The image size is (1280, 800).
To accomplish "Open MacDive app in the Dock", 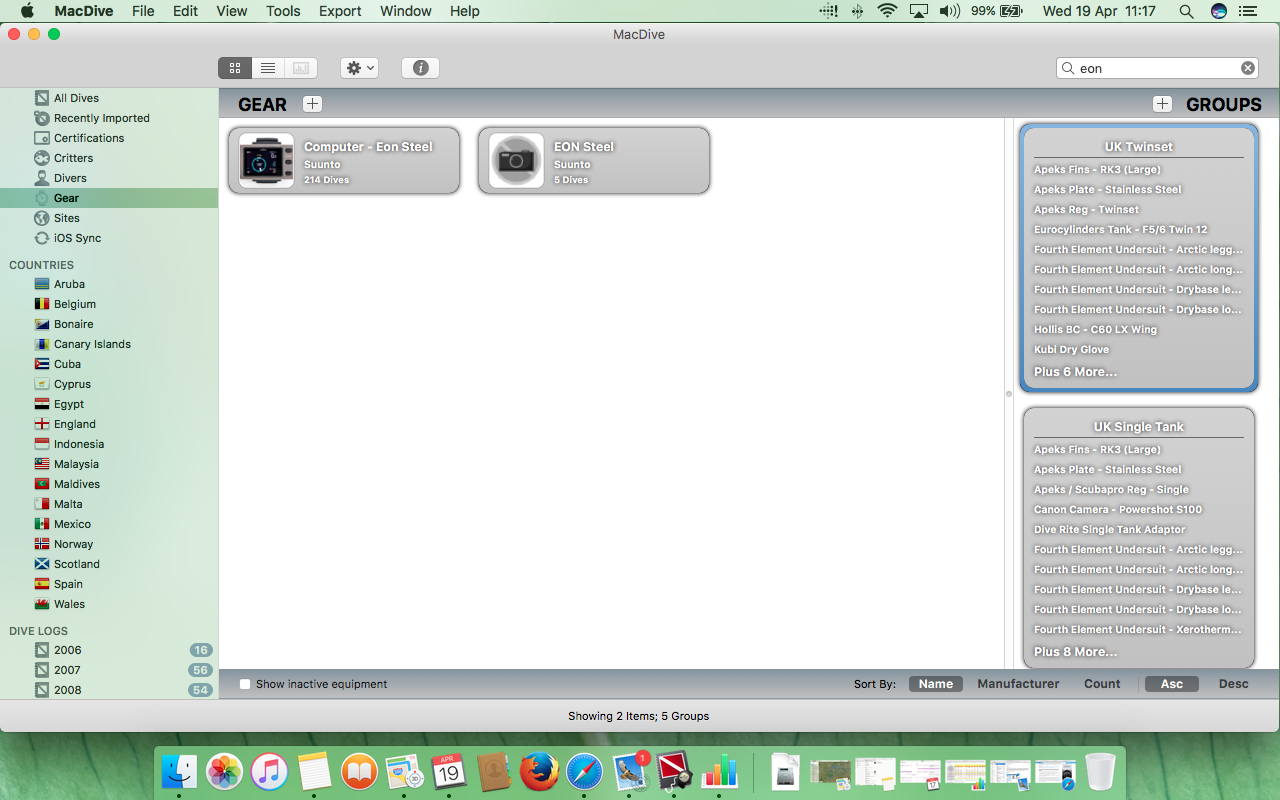I will pyautogui.click(x=674, y=772).
